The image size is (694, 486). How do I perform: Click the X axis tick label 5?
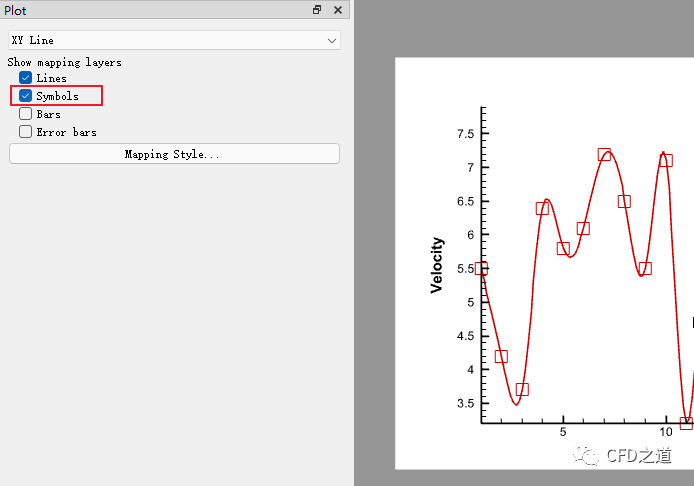coord(563,432)
